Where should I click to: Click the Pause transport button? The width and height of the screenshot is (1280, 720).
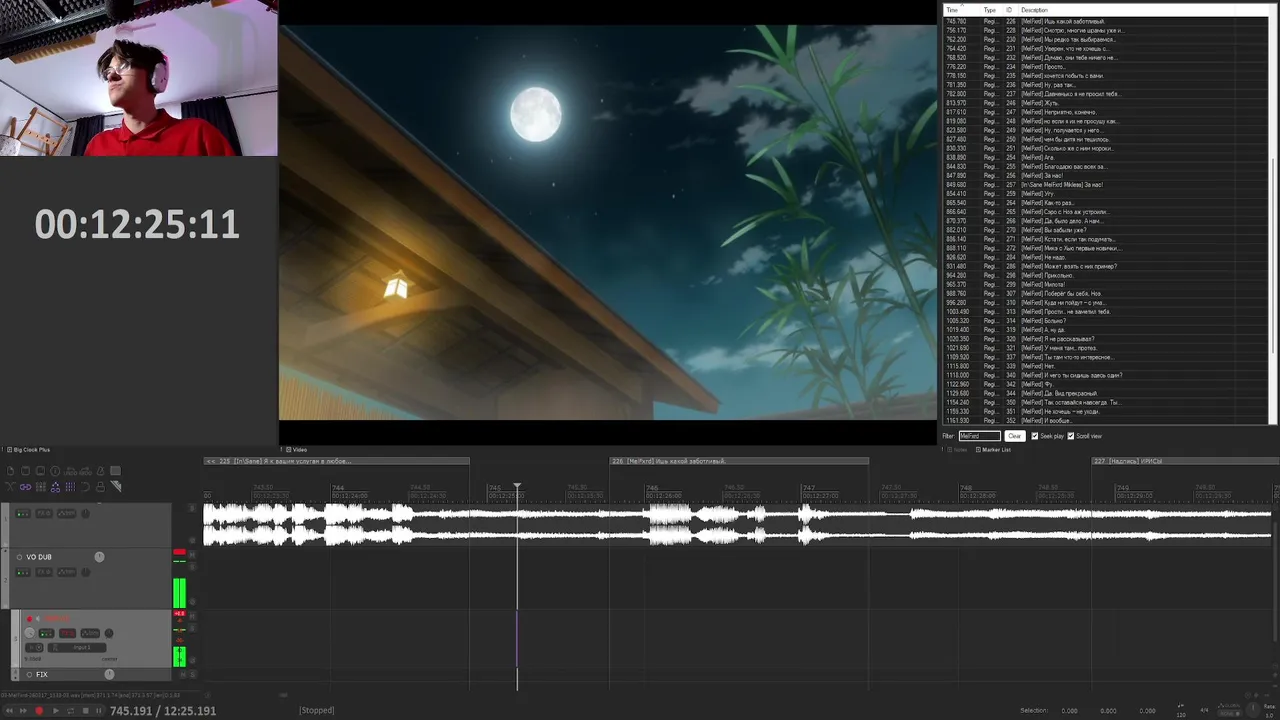click(99, 711)
